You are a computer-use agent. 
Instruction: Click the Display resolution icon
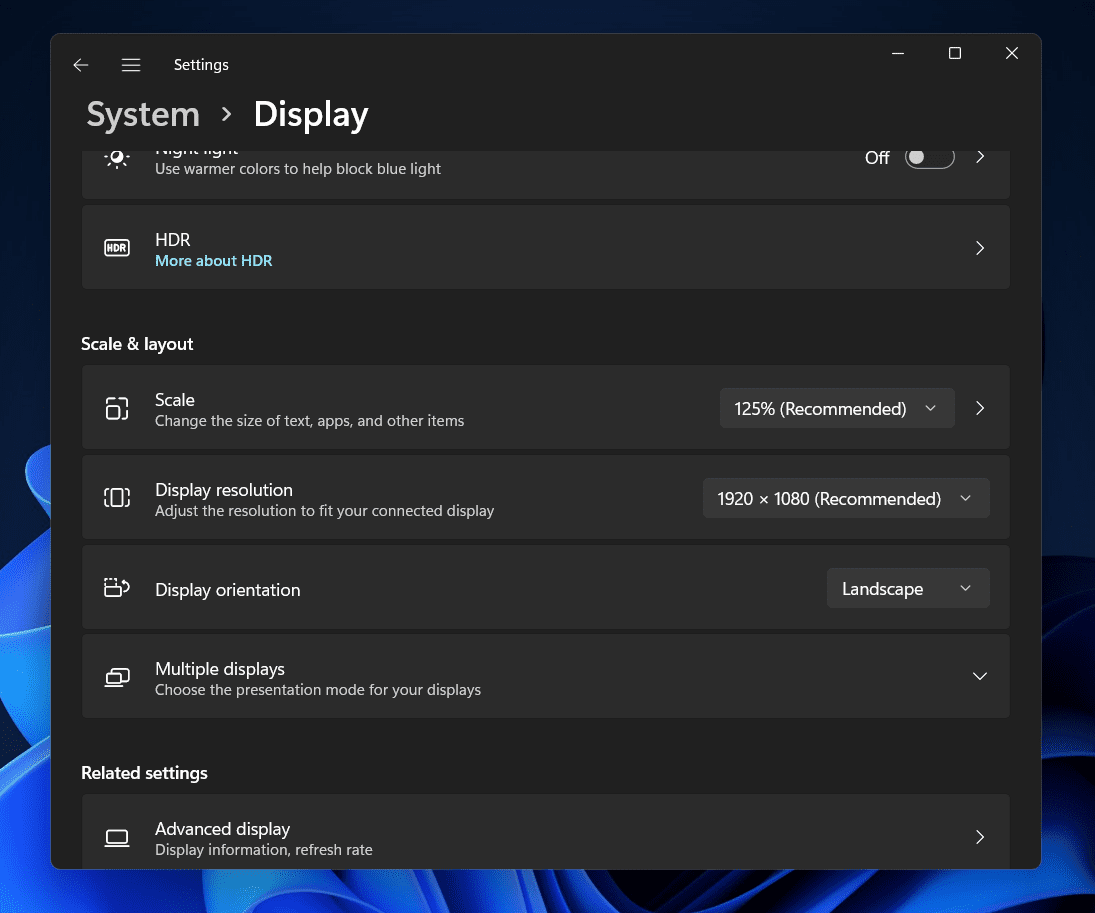coord(117,498)
